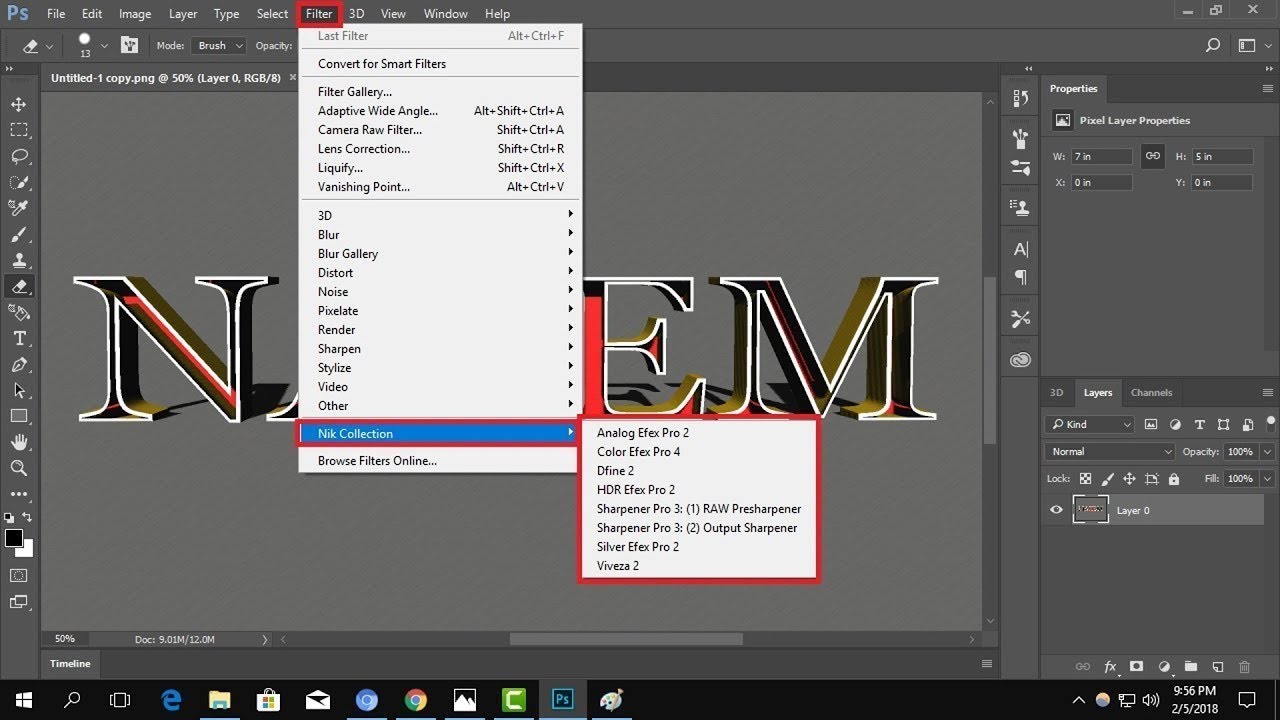The height and width of the screenshot is (720, 1280).
Task: Toggle link between width and height
Action: coord(1153,156)
